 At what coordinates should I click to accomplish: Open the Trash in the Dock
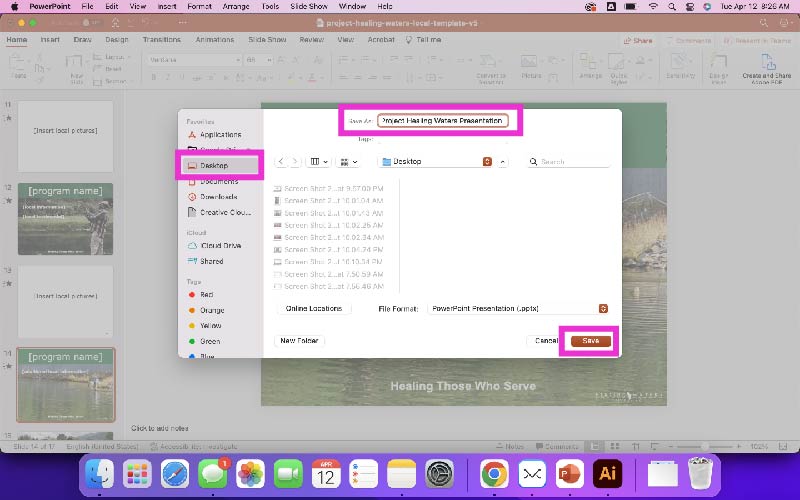tap(700, 474)
